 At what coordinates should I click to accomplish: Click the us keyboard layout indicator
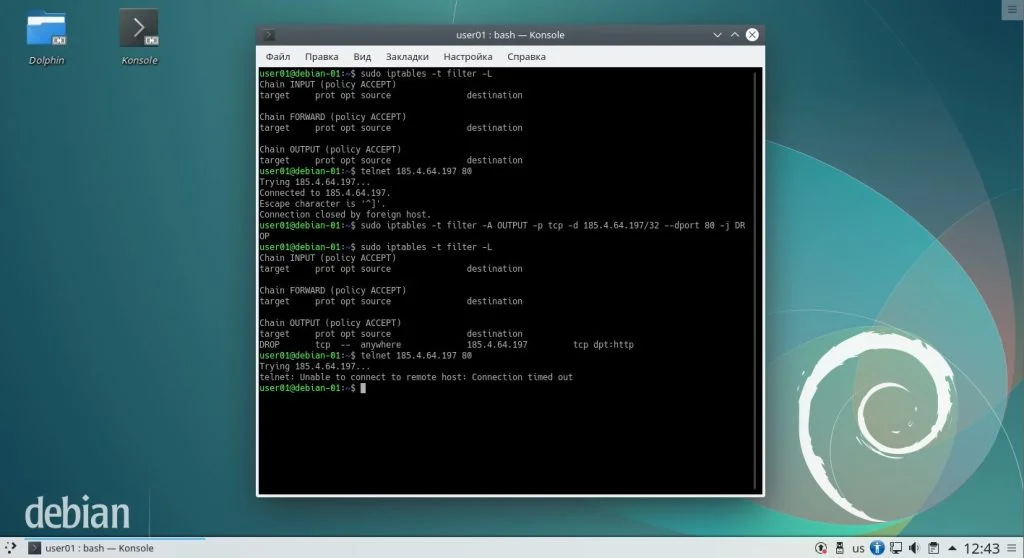pyautogui.click(x=858, y=548)
